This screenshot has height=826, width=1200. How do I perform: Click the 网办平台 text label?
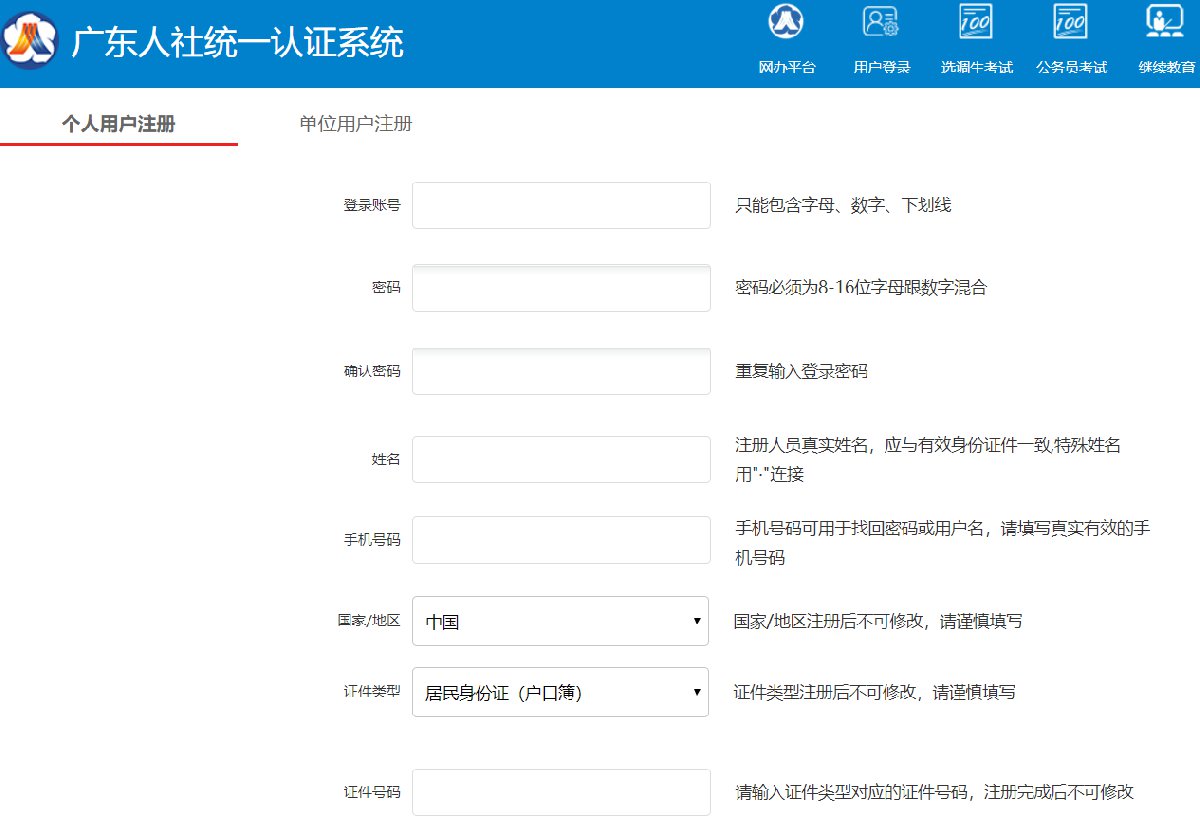[787, 67]
